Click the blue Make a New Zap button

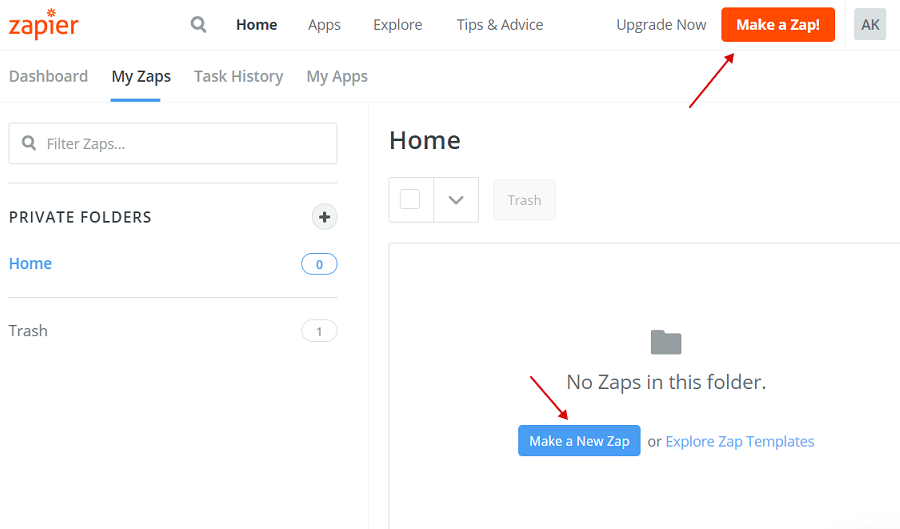[x=579, y=441]
